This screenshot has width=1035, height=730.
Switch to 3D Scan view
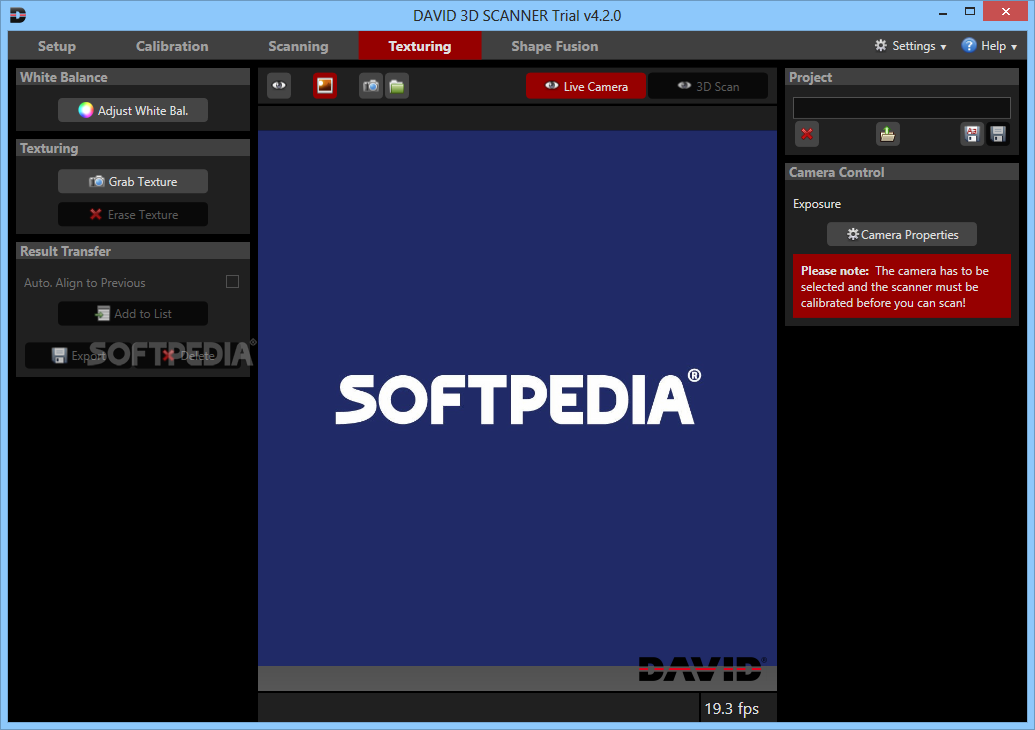tap(708, 86)
